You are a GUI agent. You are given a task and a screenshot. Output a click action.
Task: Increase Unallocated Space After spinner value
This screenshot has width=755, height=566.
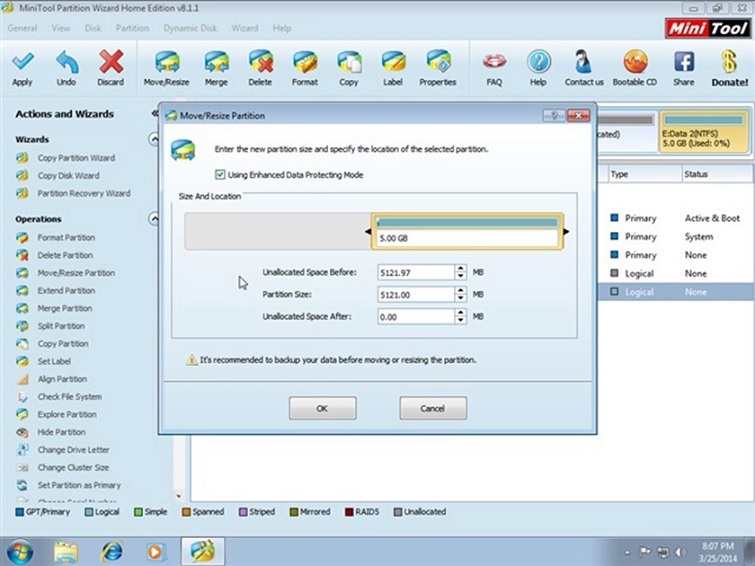tap(460, 312)
